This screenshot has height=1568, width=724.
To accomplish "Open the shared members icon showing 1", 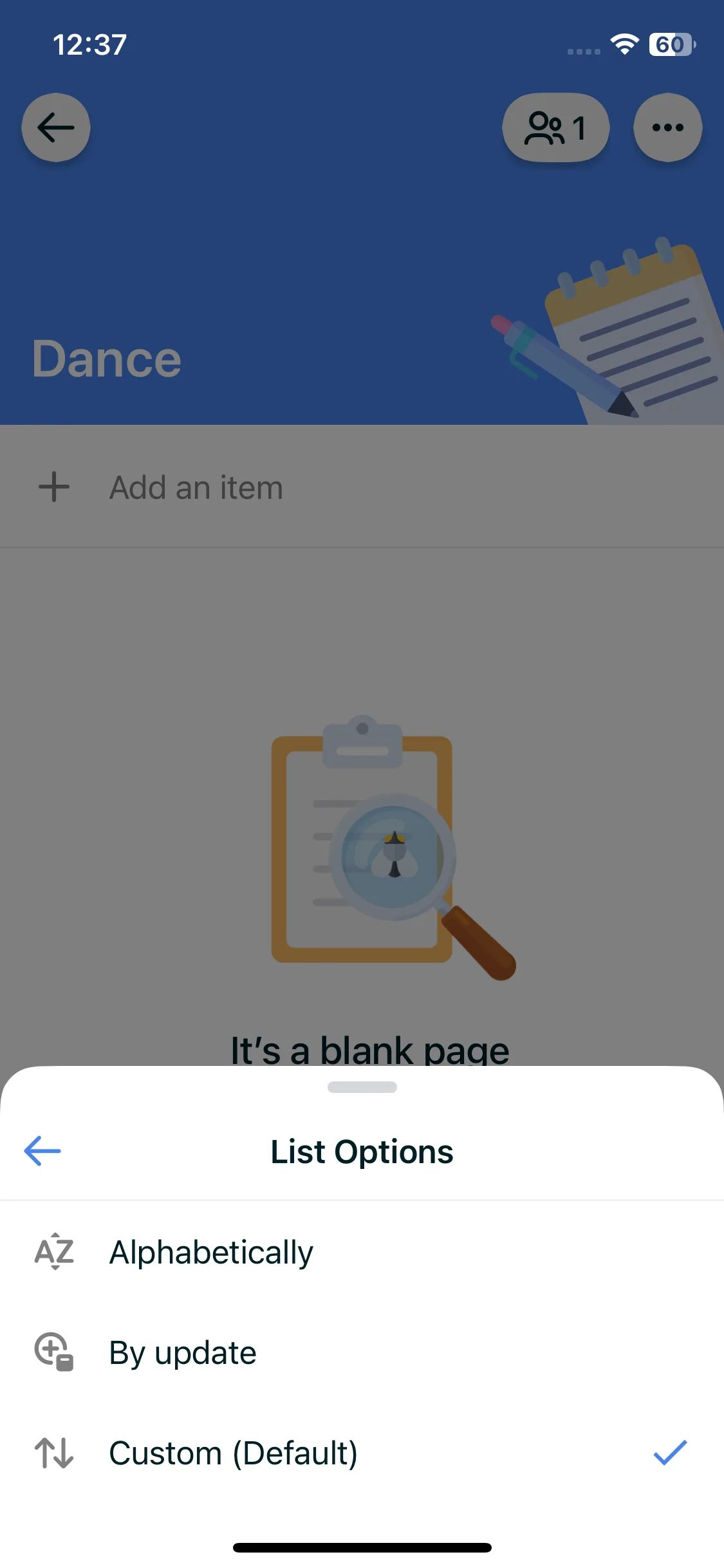I will click(x=556, y=127).
